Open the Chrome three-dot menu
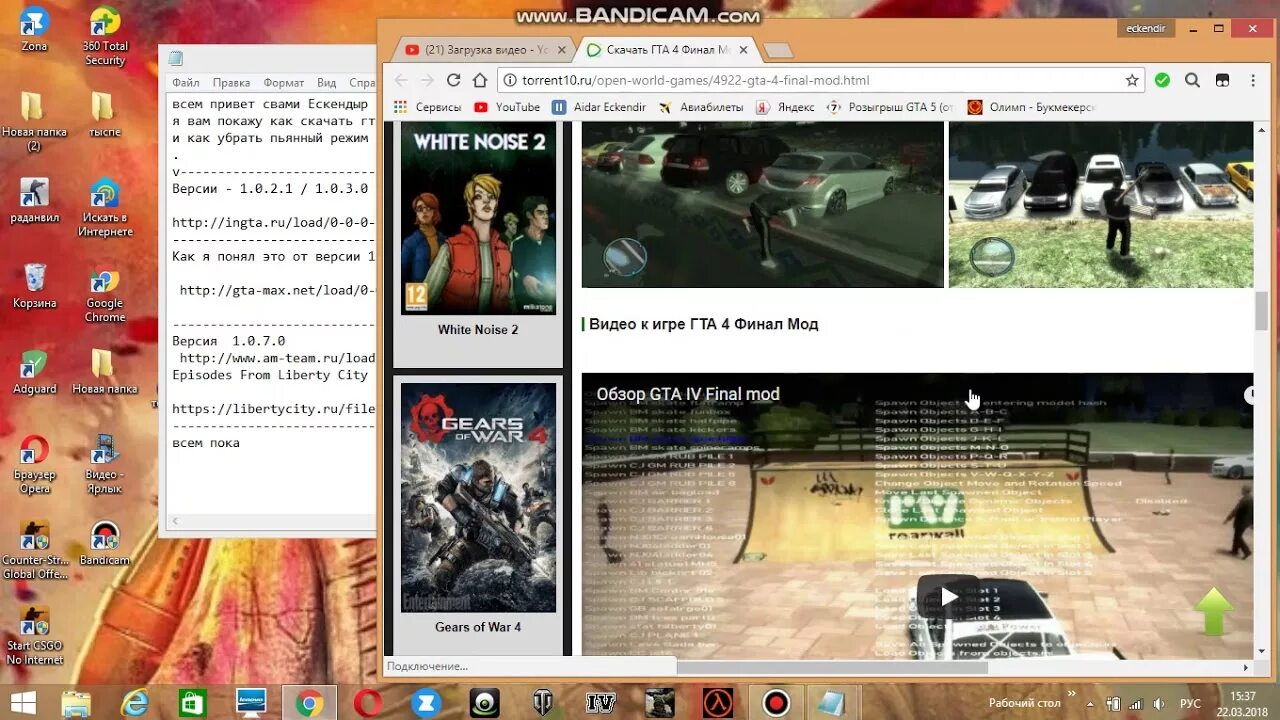 point(1253,80)
